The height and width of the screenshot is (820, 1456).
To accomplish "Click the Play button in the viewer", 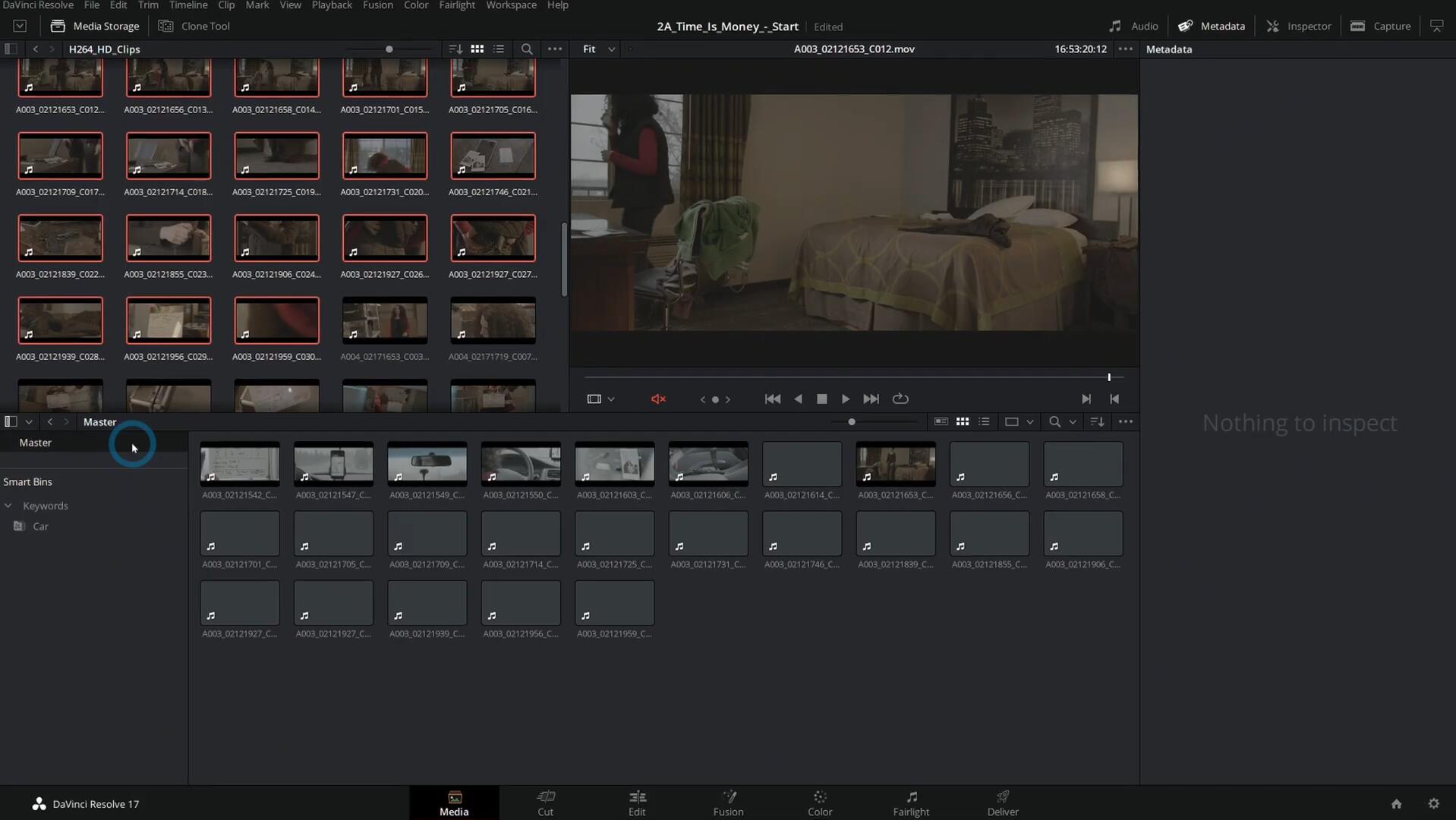I will coord(845,399).
